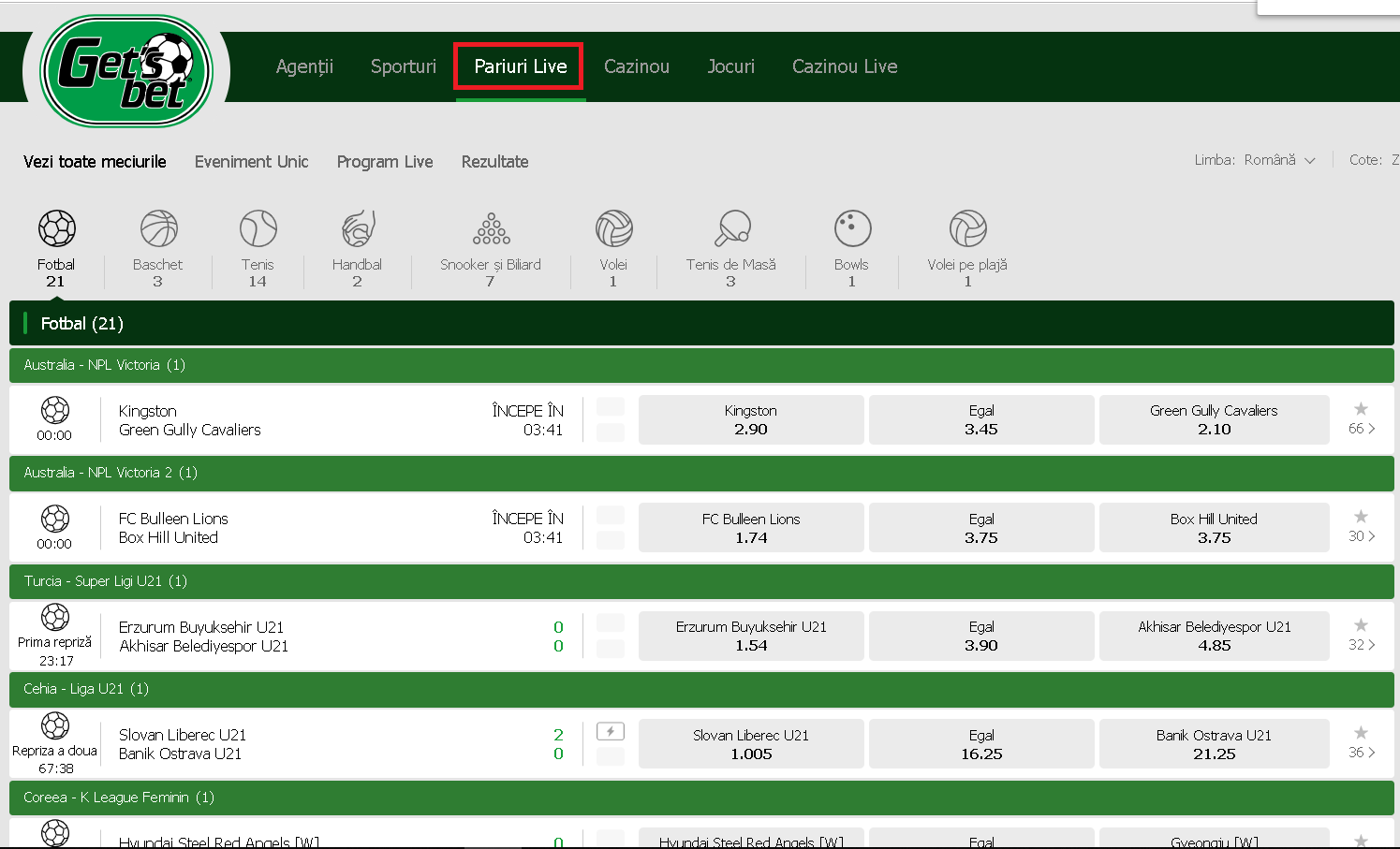The image size is (1400, 849).
Task: Open the Sporturi menu item
Action: click(404, 66)
